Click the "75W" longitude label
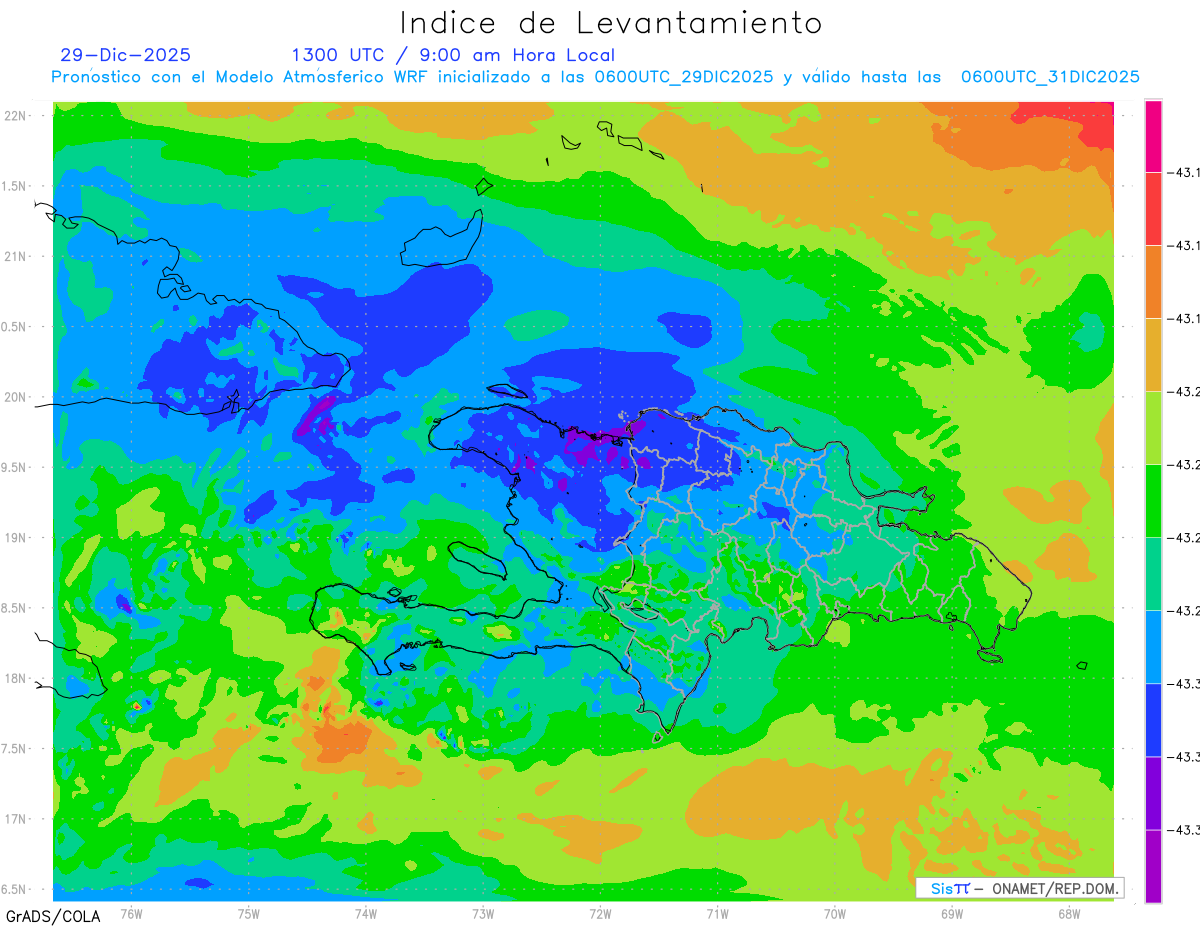1200x927 pixels. point(248,913)
